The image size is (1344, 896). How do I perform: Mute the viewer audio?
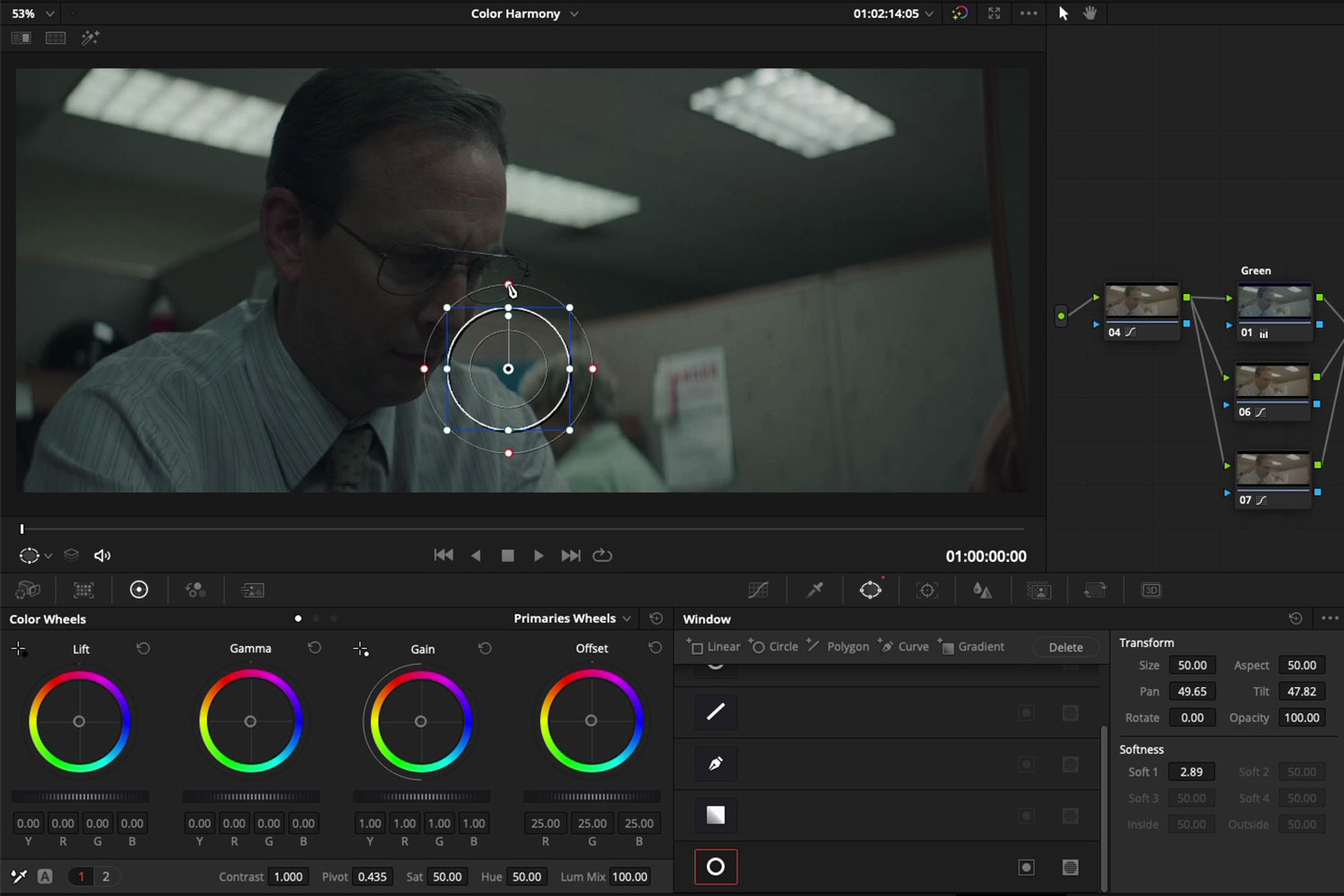(x=102, y=556)
